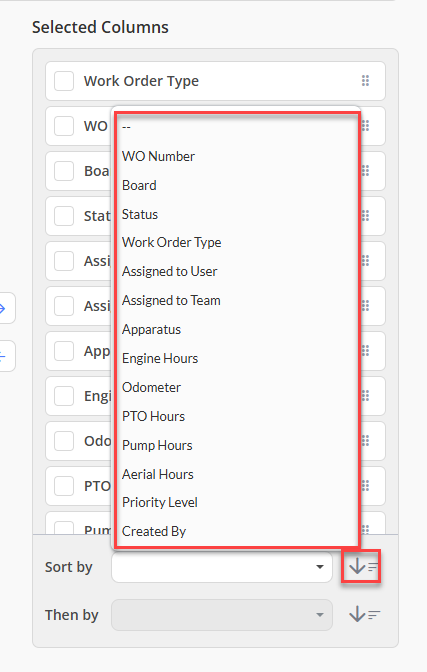Open the Sort by dropdown
The height and width of the screenshot is (672, 427).
click(222, 567)
